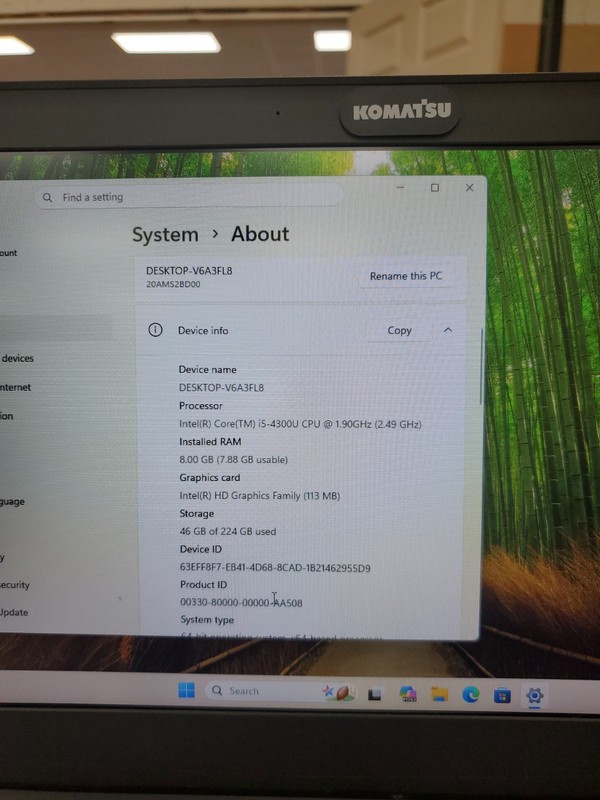600x800 pixels.
Task: Copy the device info details
Action: [399, 331]
